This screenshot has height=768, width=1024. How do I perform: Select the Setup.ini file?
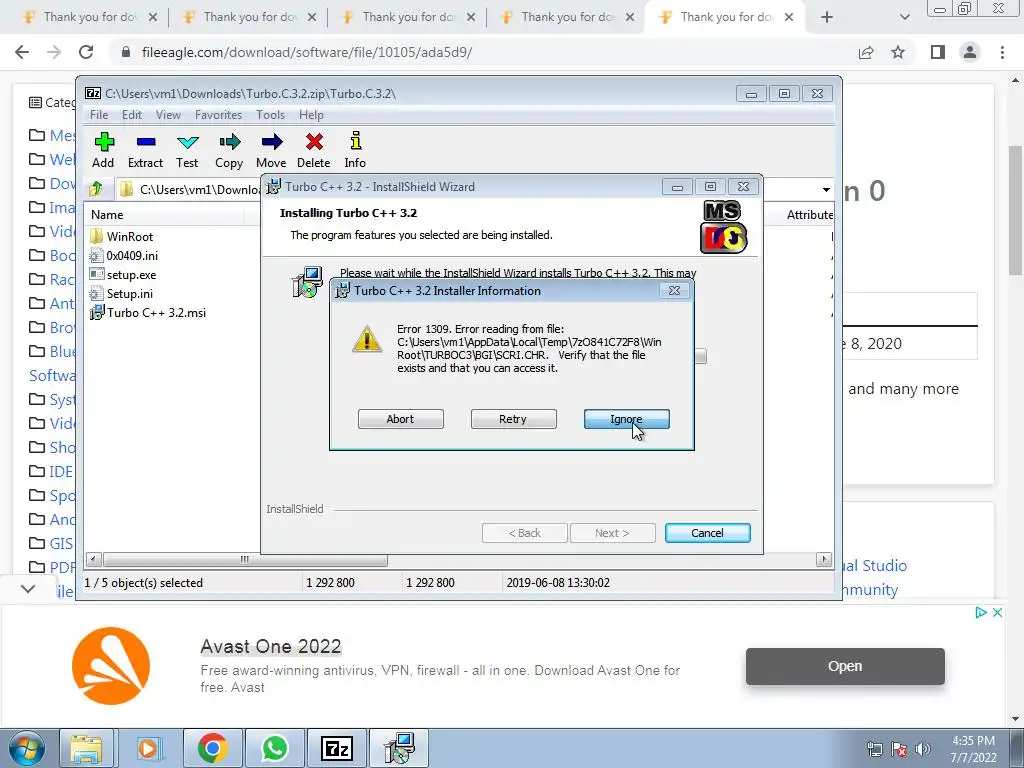click(129, 294)
